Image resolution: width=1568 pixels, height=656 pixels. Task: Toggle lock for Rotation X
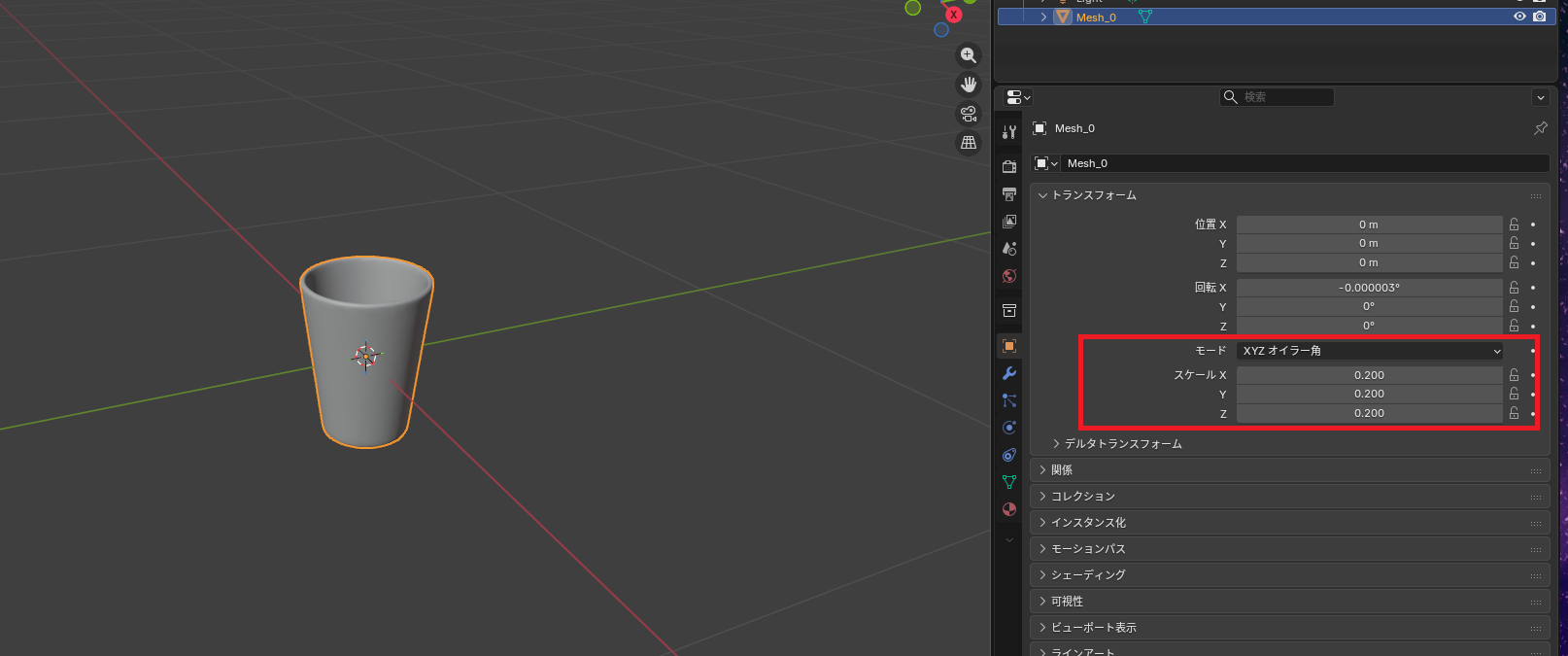1514,288
